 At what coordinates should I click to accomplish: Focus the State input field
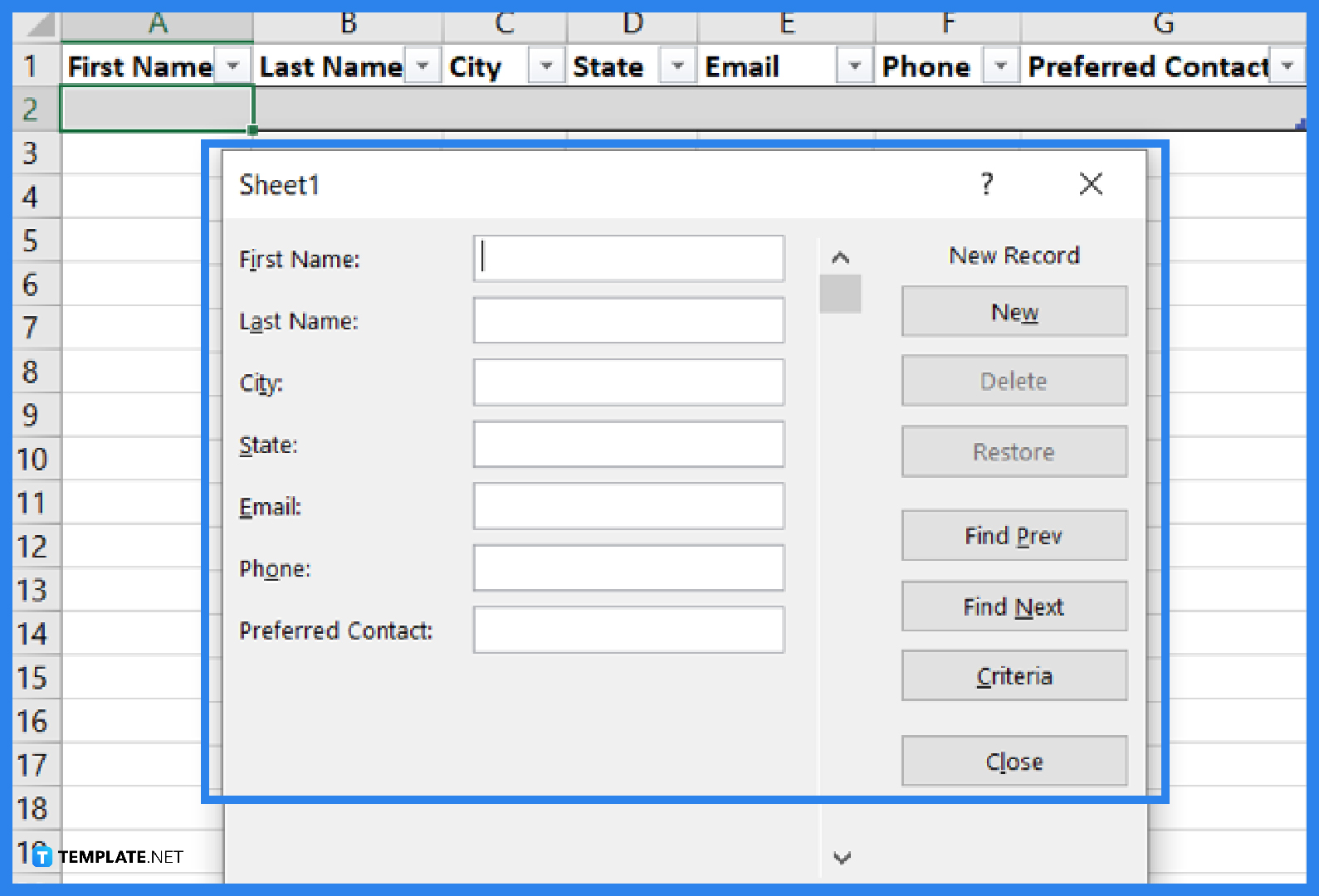(628, 445)
